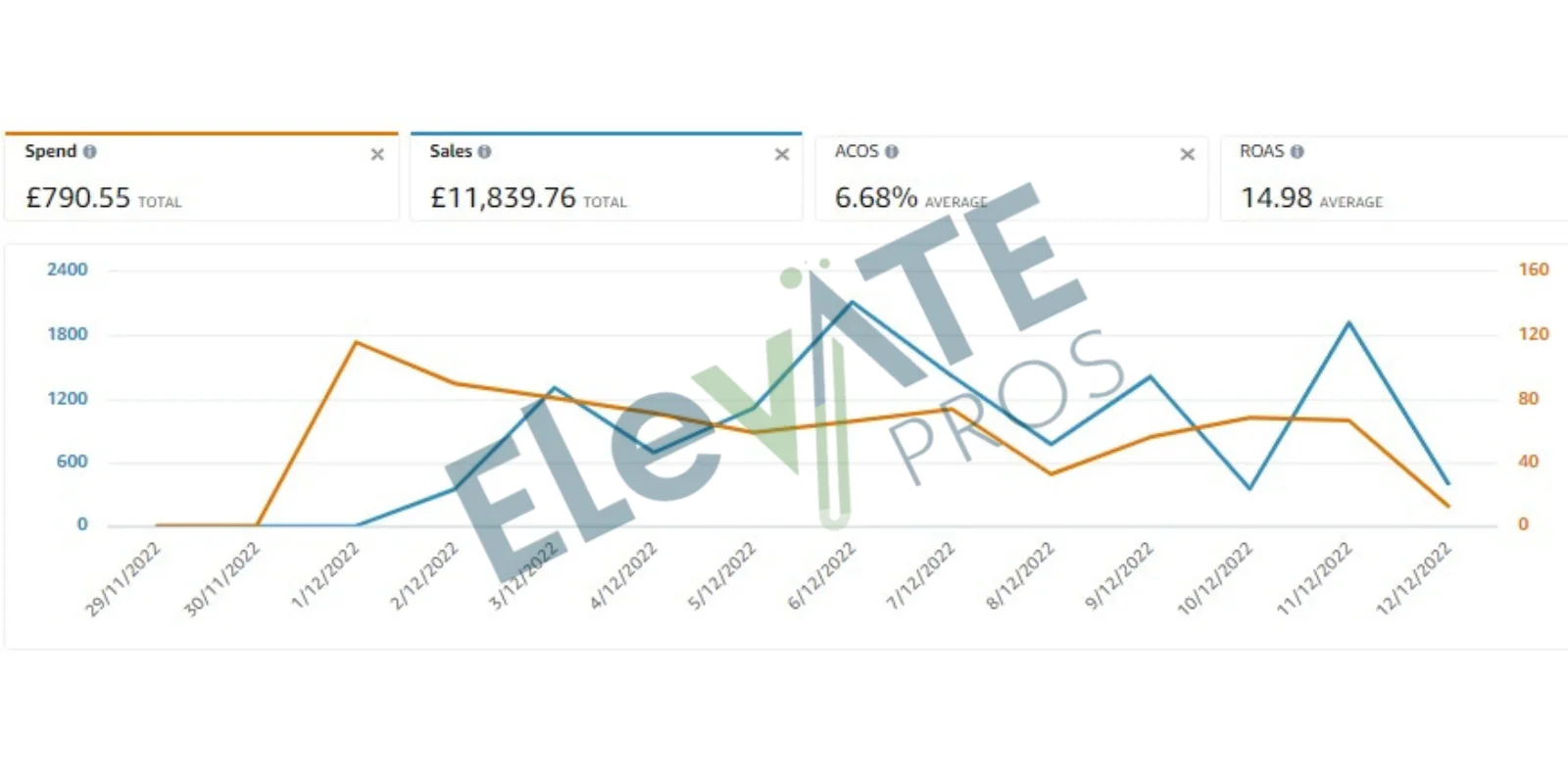Click the £790.55 spend total
The height and width of the screenshot is (784, 1568).
pyautogui.click(x=78, y=198)
